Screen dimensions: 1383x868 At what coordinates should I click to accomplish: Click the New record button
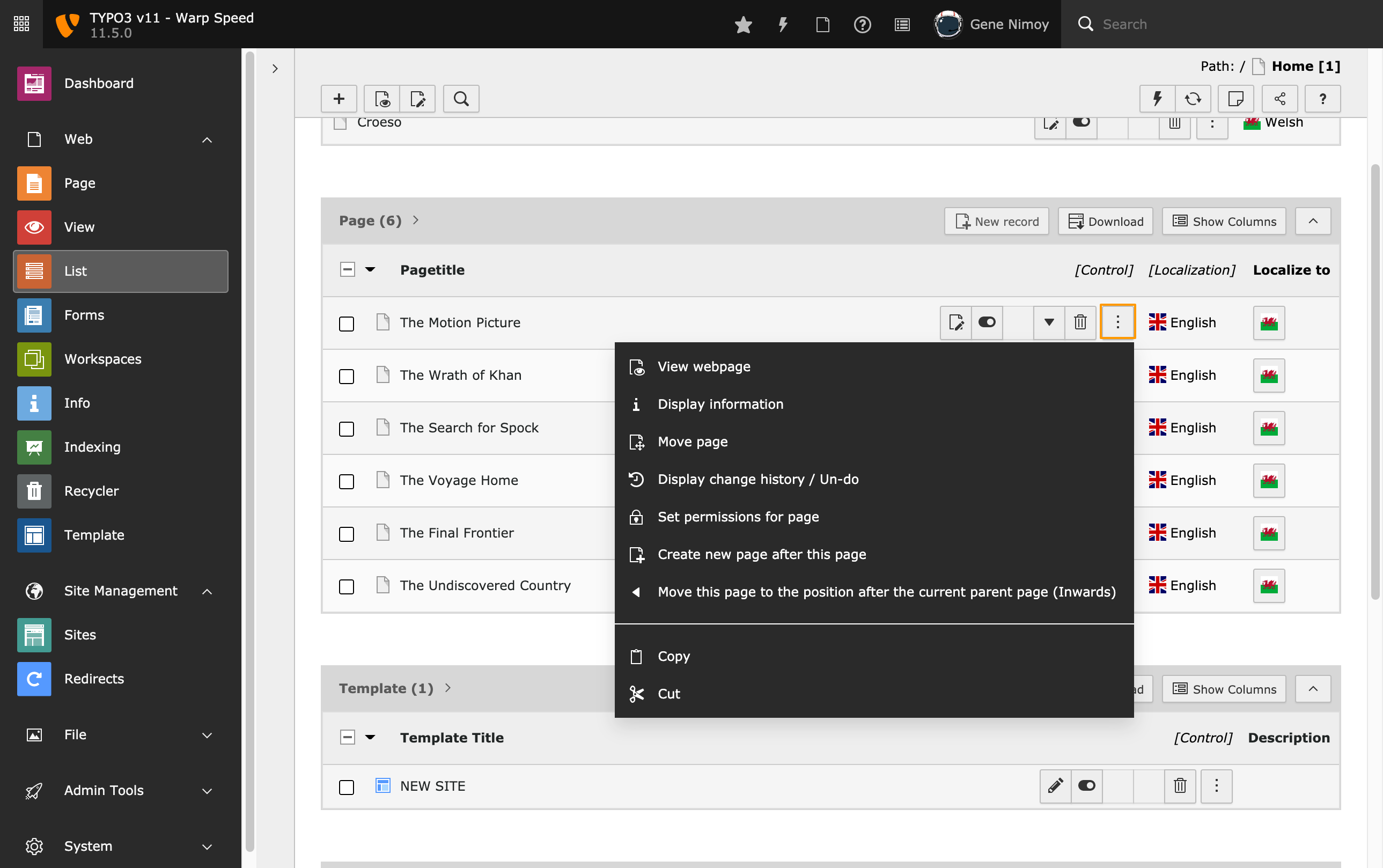[997, 221]
